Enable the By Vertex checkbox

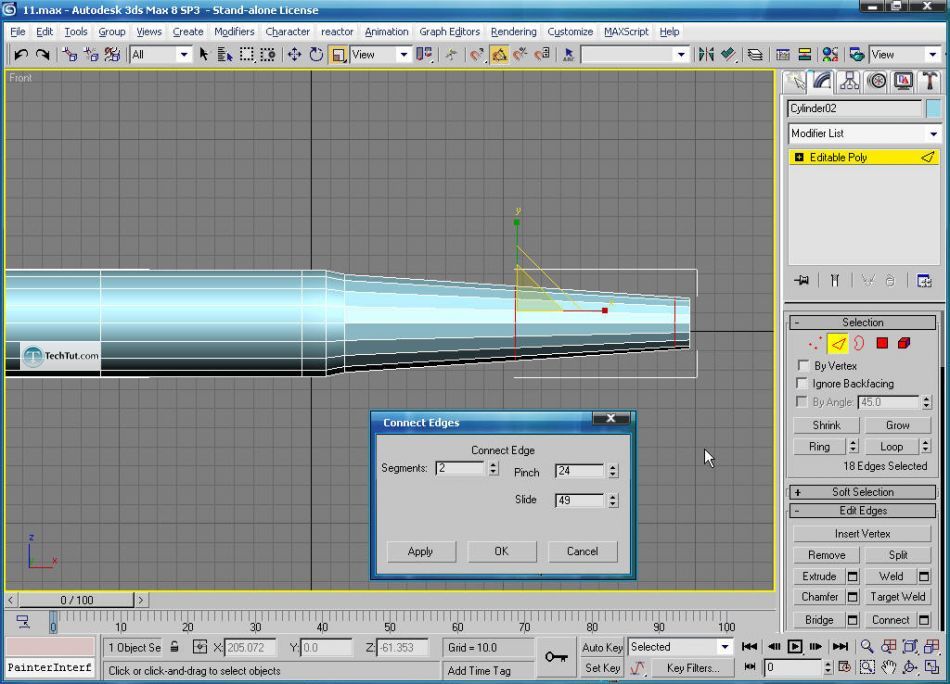pyautogui.click(x=802, y=366)
